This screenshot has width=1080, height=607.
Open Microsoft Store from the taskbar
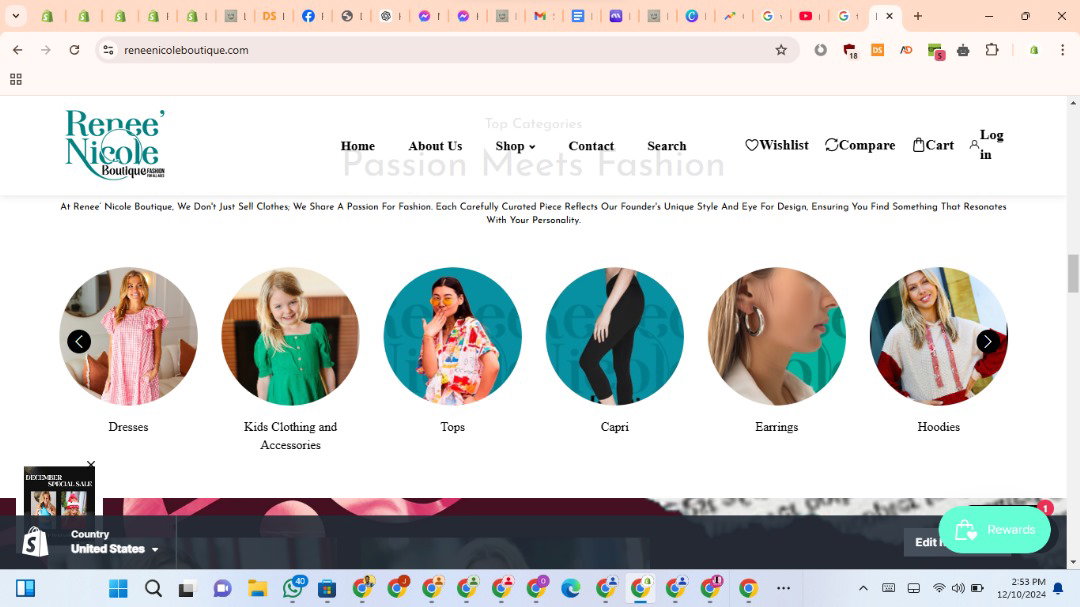(327, 588)
